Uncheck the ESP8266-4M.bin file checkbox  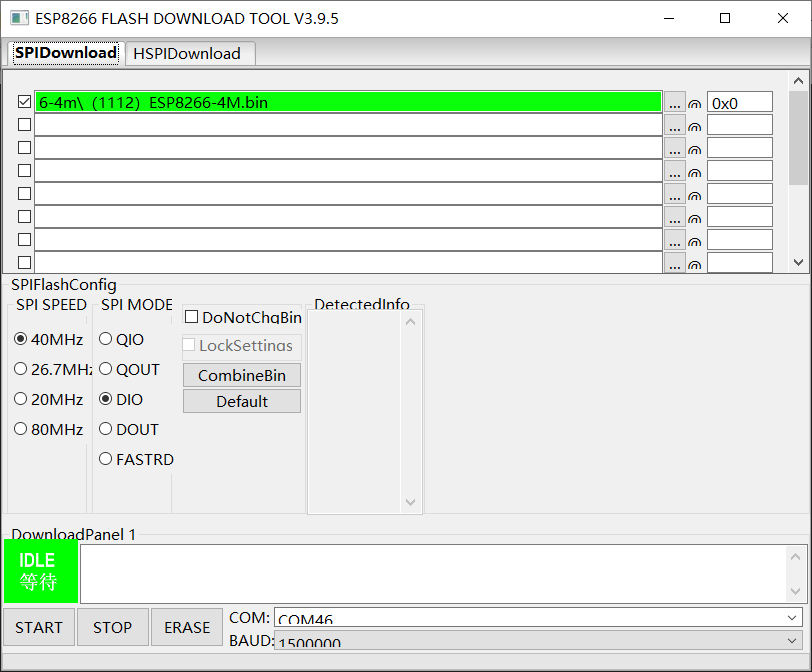click(24, 101)
